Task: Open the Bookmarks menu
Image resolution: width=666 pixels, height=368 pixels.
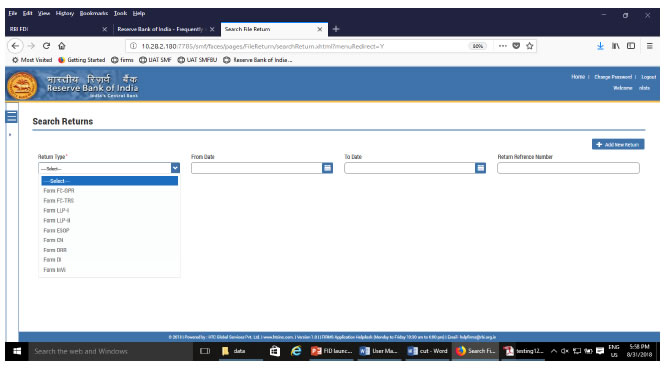Action: 94,13
